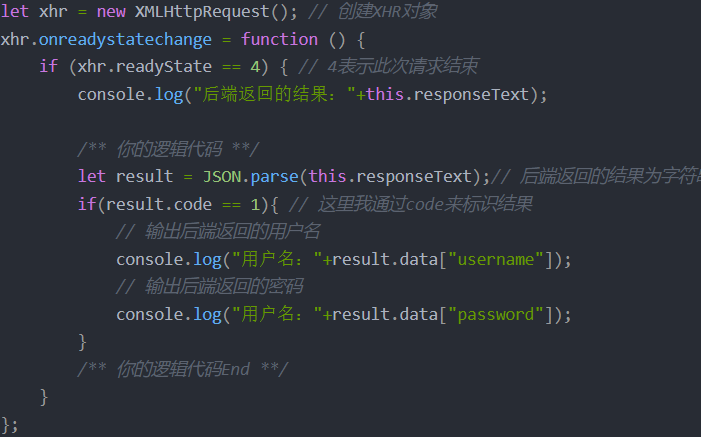Click the string "后端返回的结果："
Viewport: 701px width, 437px height.
tap(274, 94)
